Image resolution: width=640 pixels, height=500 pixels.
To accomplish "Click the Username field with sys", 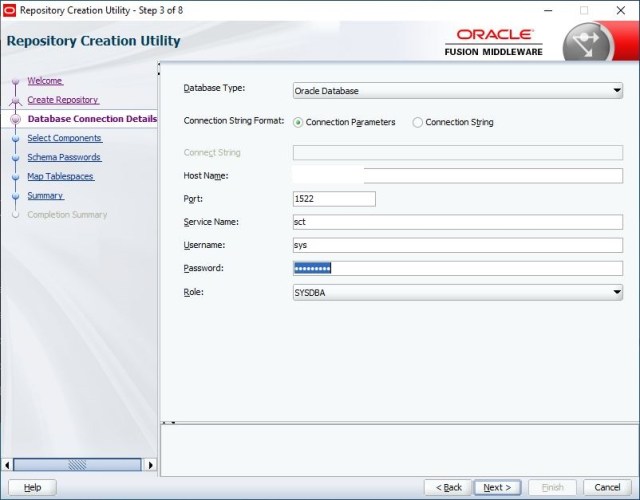I will pyautogui.click(x=458, y=245).
